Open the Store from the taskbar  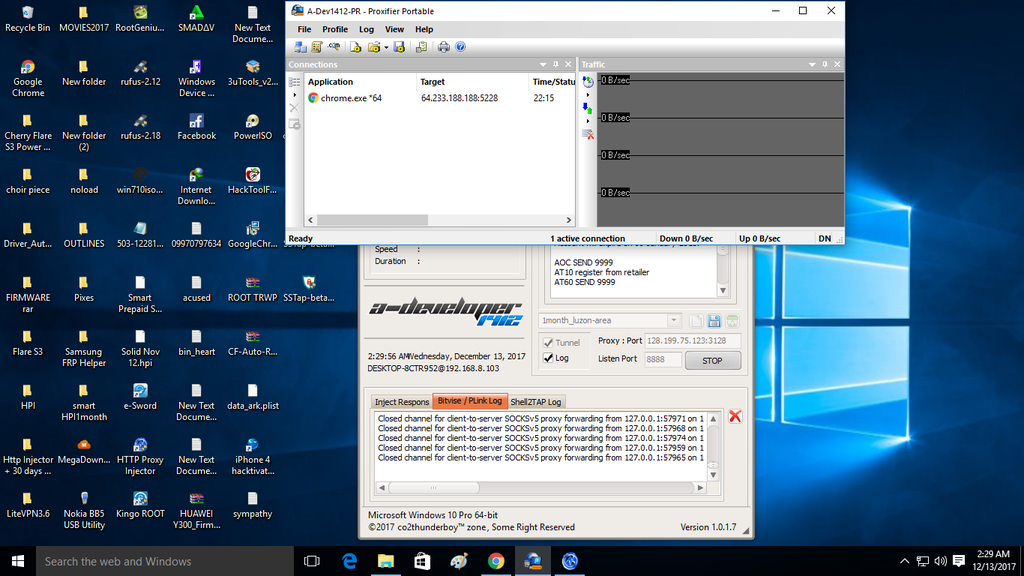coord(423,561)
